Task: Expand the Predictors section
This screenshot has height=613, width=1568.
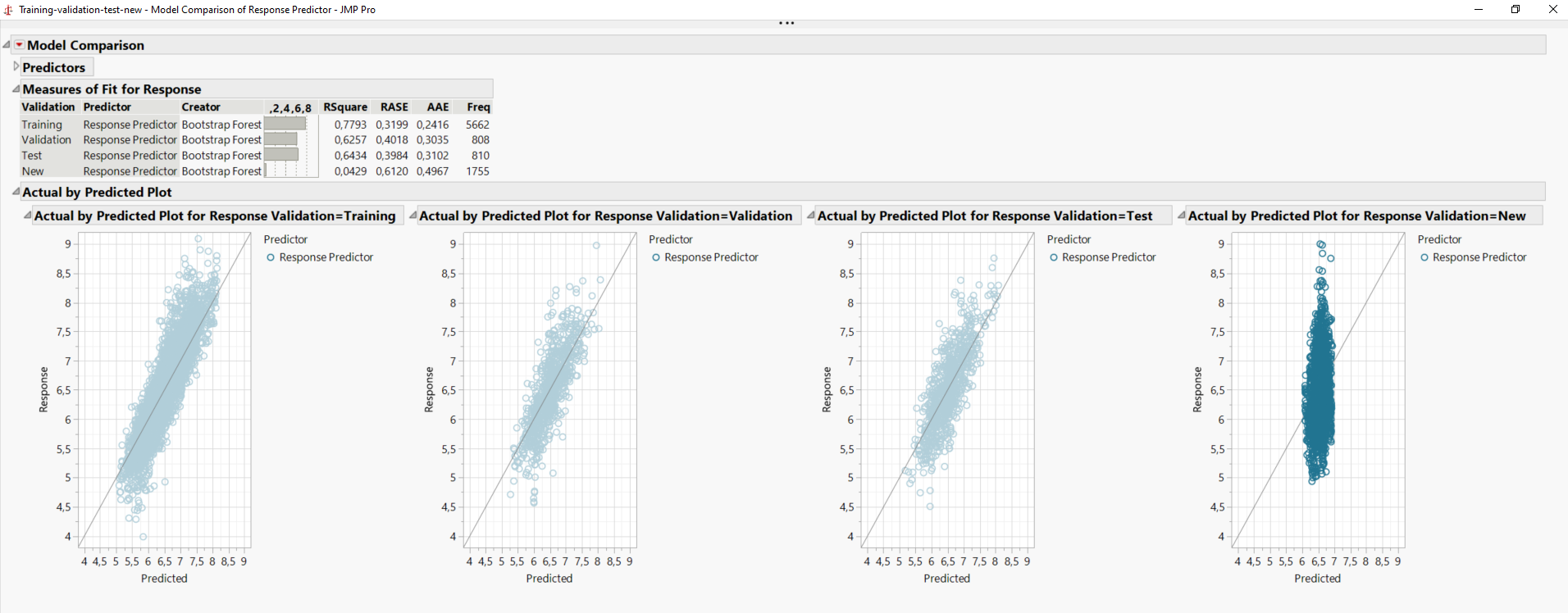Action: pos(16,66)
